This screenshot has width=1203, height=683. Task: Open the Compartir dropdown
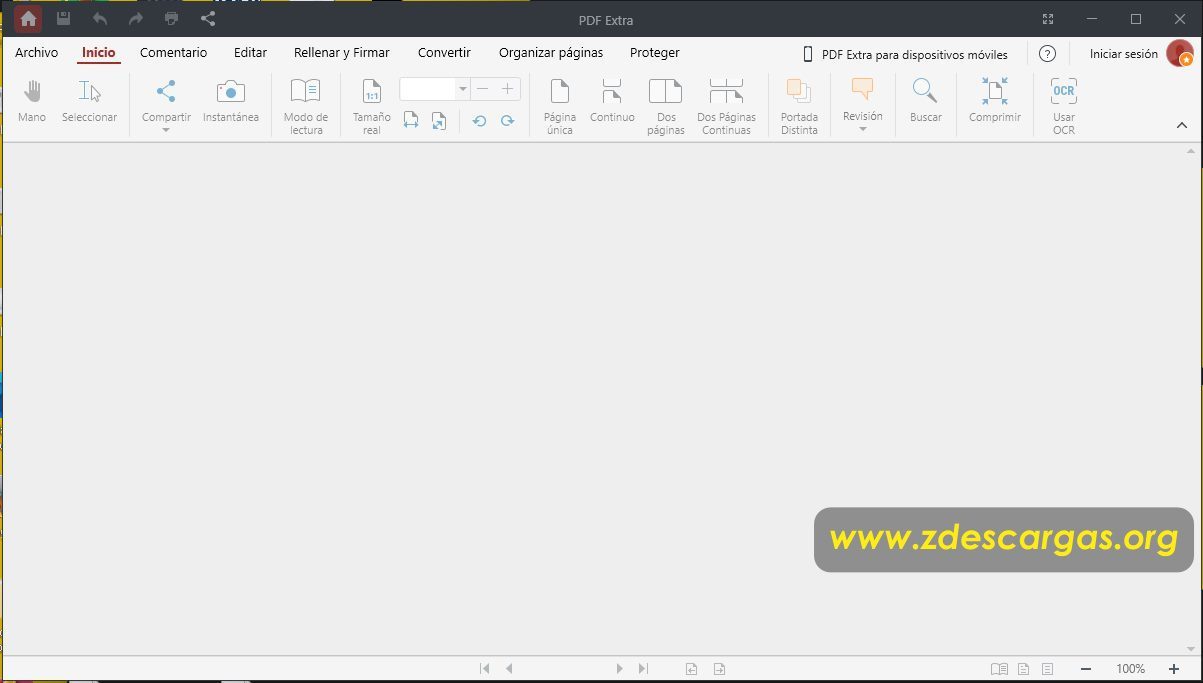(166, 106)
